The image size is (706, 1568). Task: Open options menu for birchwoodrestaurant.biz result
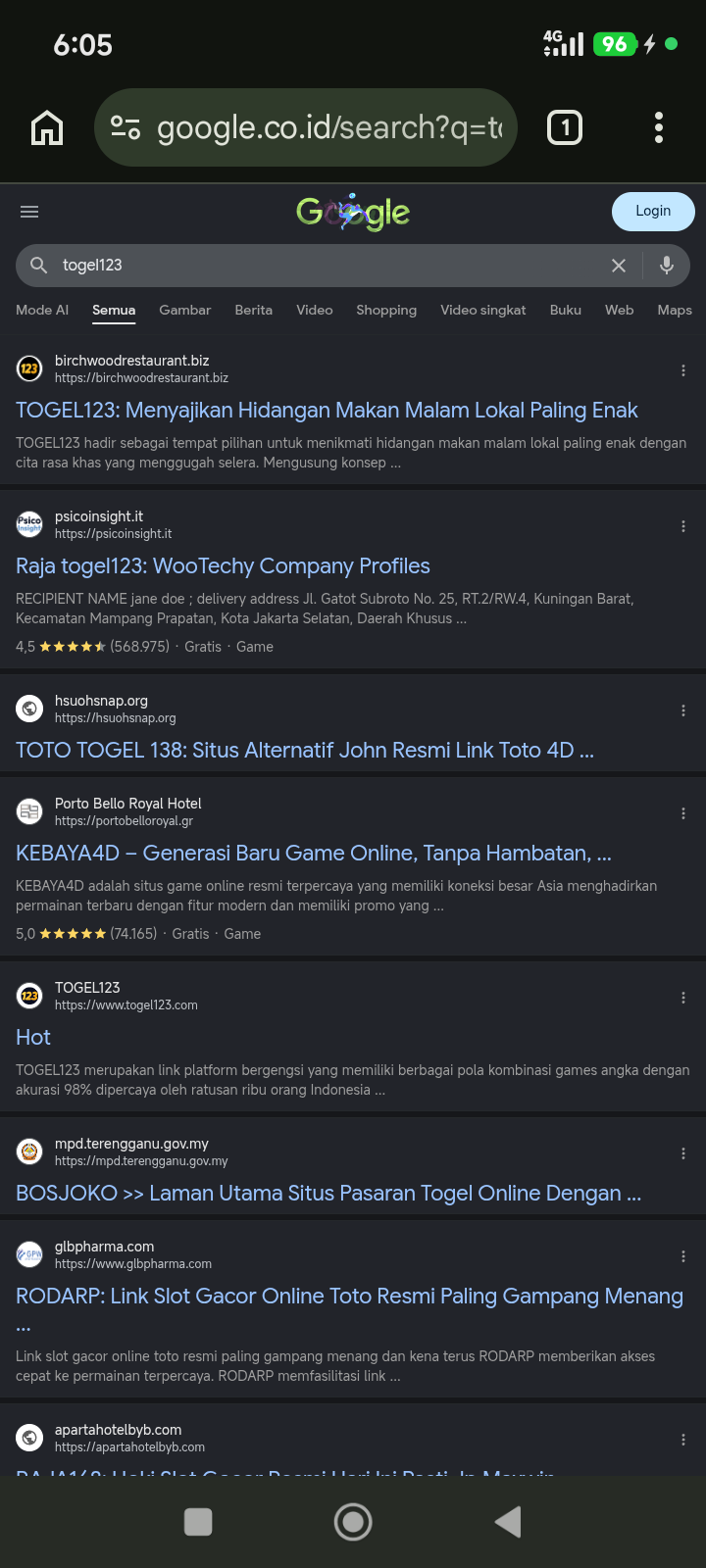point(683,370)
